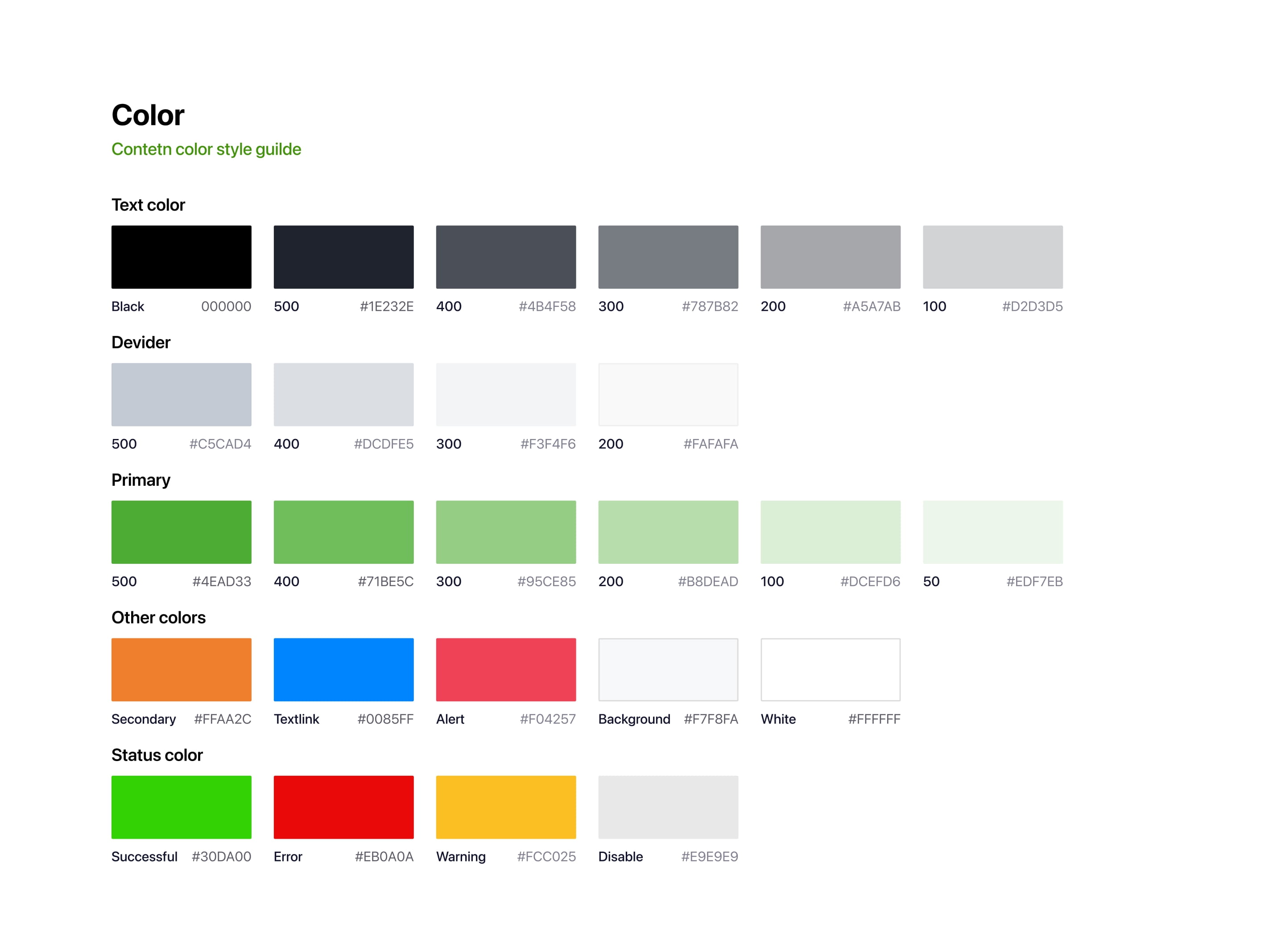1269x952 pixels.
Task: Select the hex value #C5CAD4
Action: click(x=220, y=444)
